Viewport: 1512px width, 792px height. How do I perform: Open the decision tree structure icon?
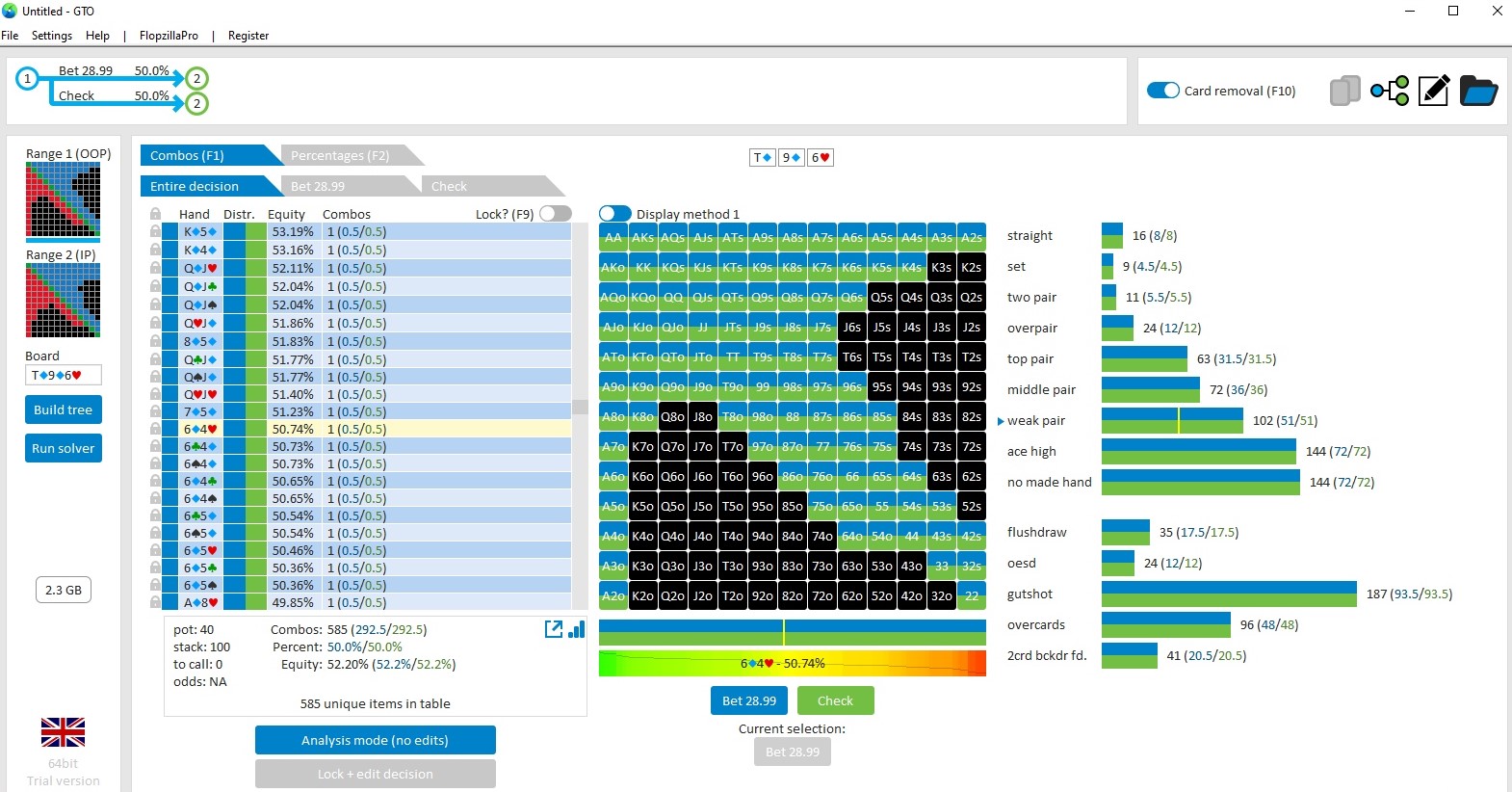point(1389,91)
